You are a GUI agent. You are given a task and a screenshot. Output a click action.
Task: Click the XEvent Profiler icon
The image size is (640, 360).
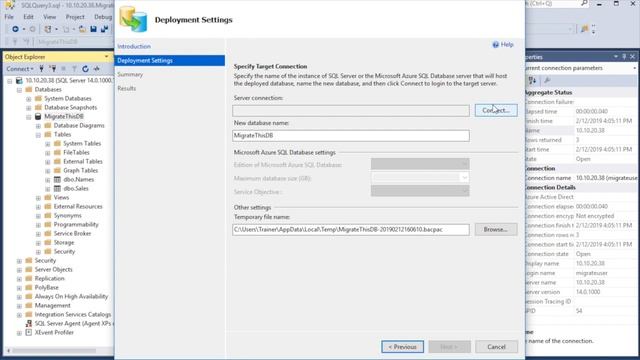(x=29, y=333)
